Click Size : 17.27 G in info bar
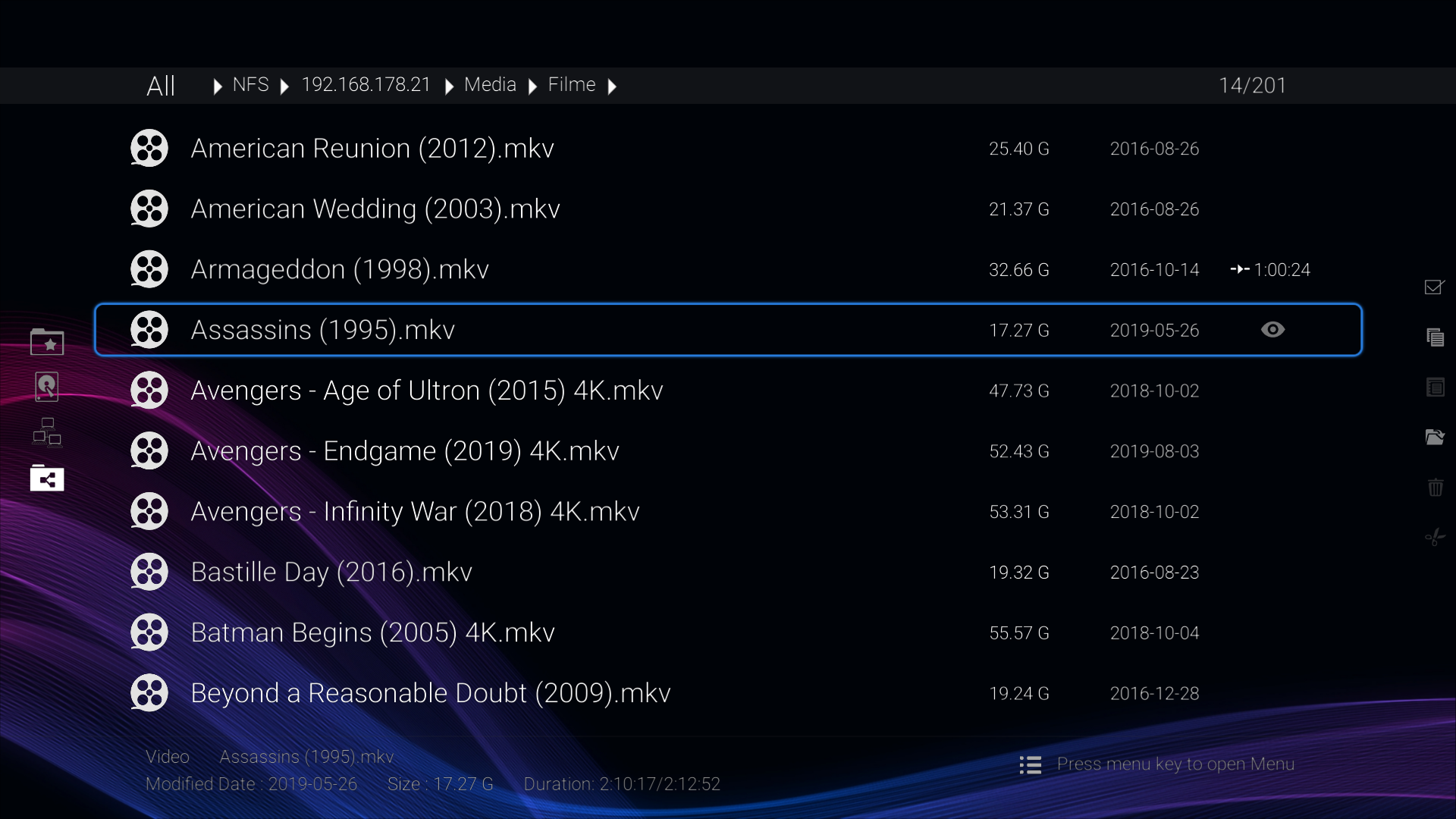 (440, 784)
